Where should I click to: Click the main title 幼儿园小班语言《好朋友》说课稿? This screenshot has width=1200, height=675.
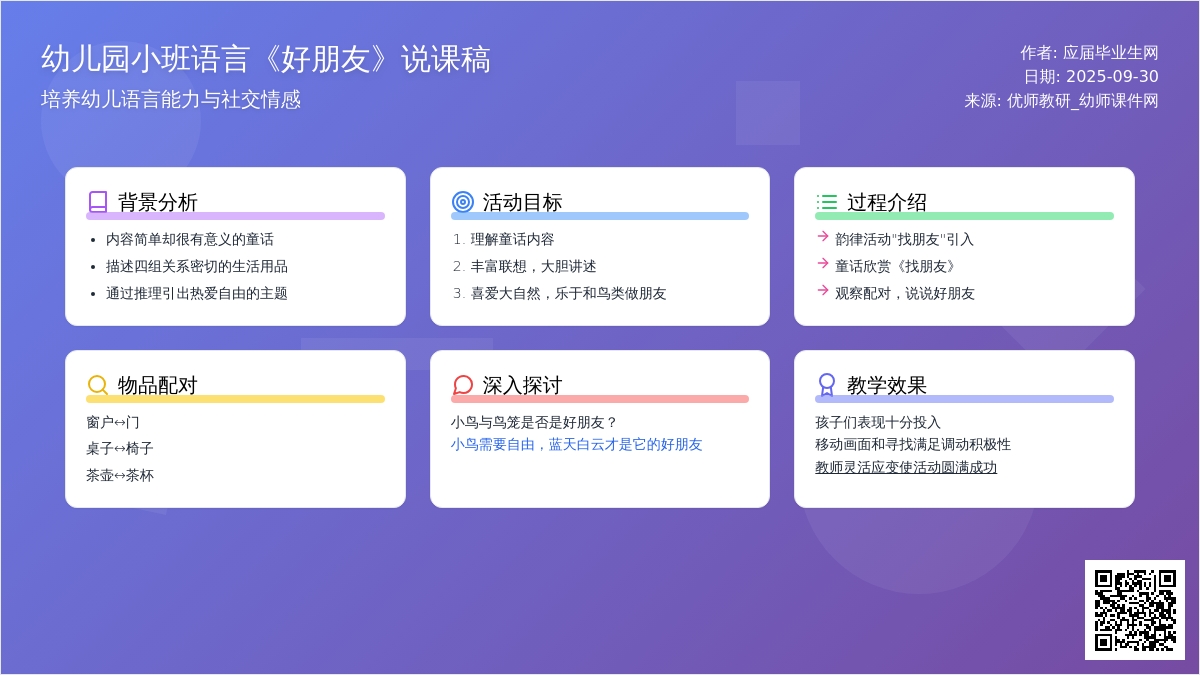266,60
